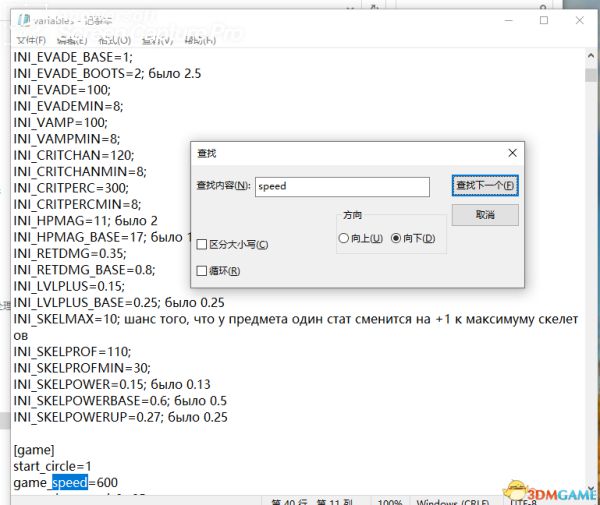The image size is (600, 505).
Task: Select the 向下 (Down) direction radio button
Action: coord(396,239)
